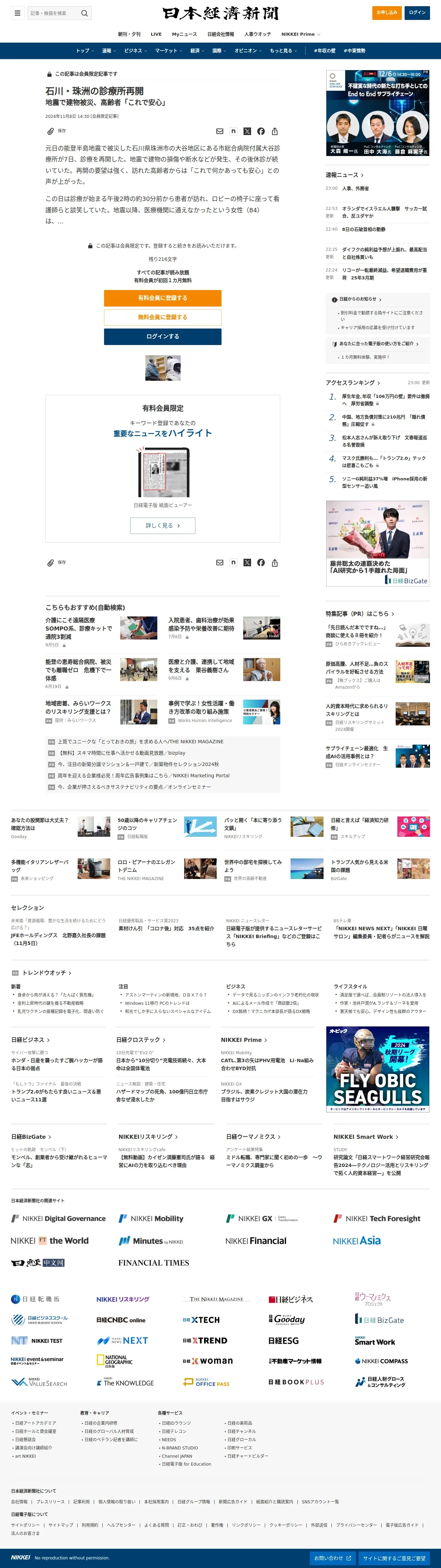
Task: Open 日経中文网 logo link
Action: tap(38, 1263)
